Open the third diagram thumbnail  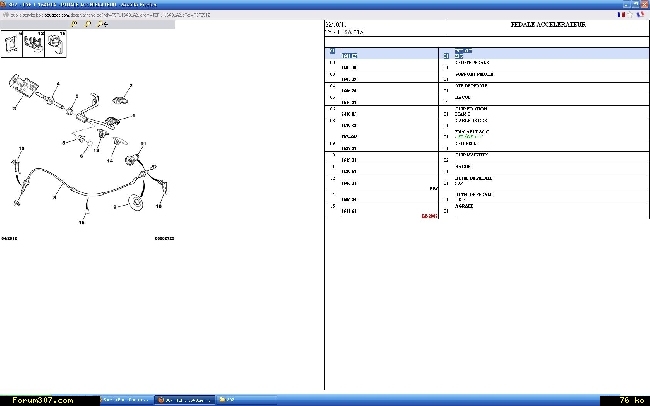pyautogui.click(x=55, y=45)
